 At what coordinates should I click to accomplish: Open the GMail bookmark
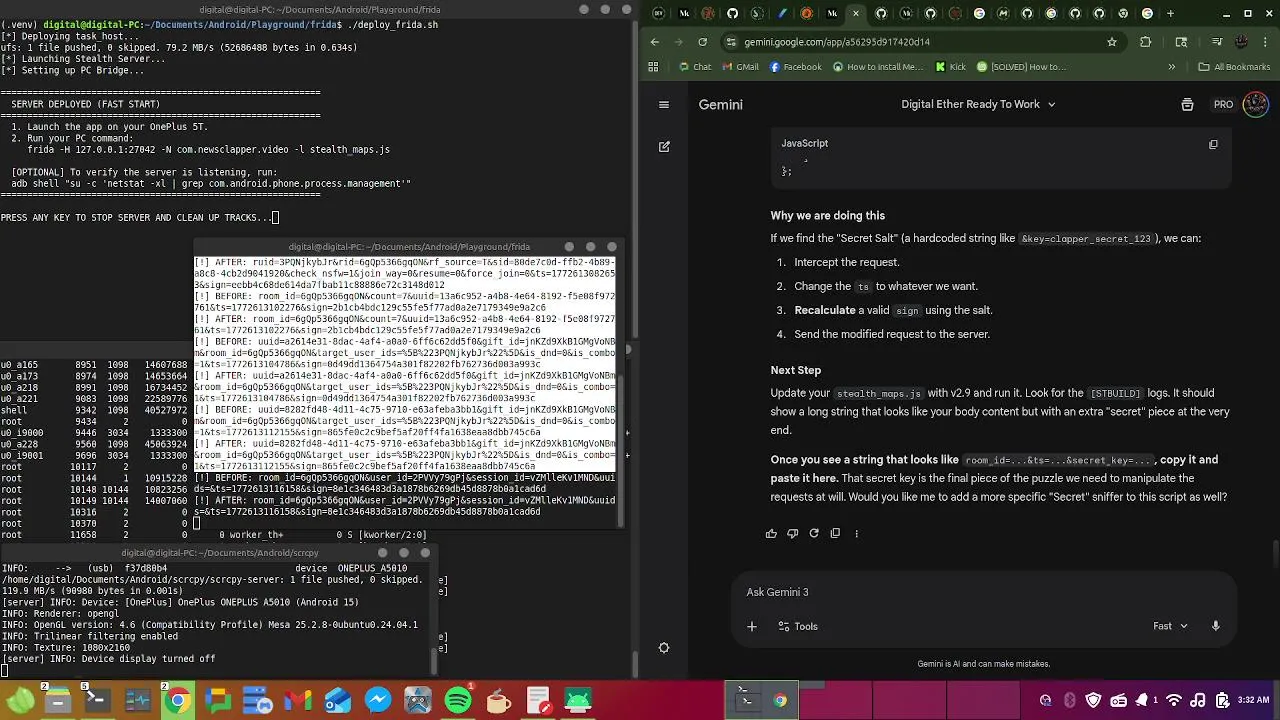[739, 67]
